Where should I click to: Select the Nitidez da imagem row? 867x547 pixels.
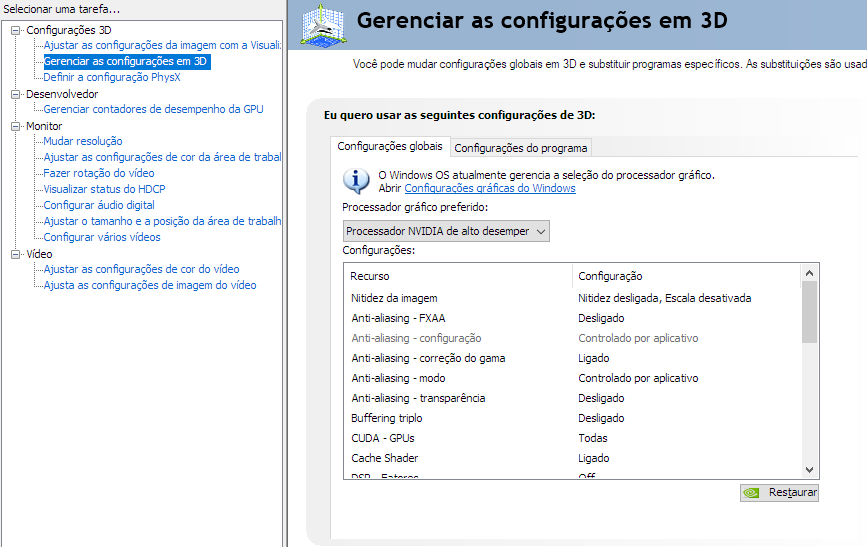pos(572,298)
